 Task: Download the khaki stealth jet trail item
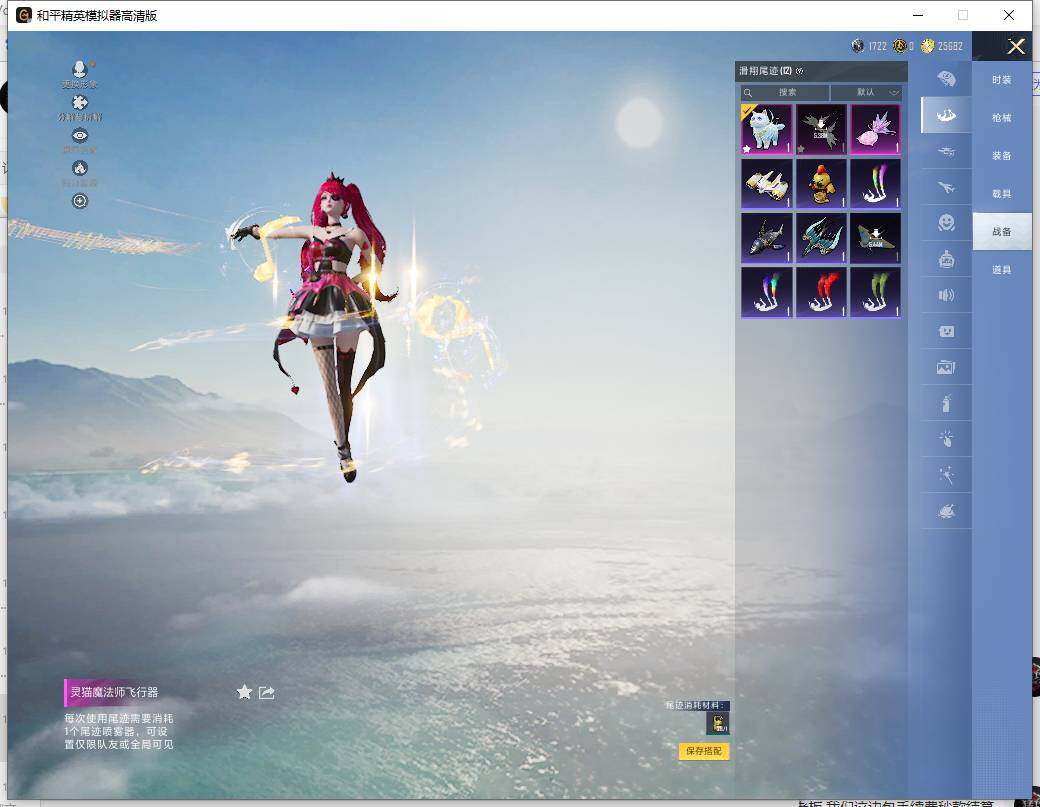click(x=876, y=237)
